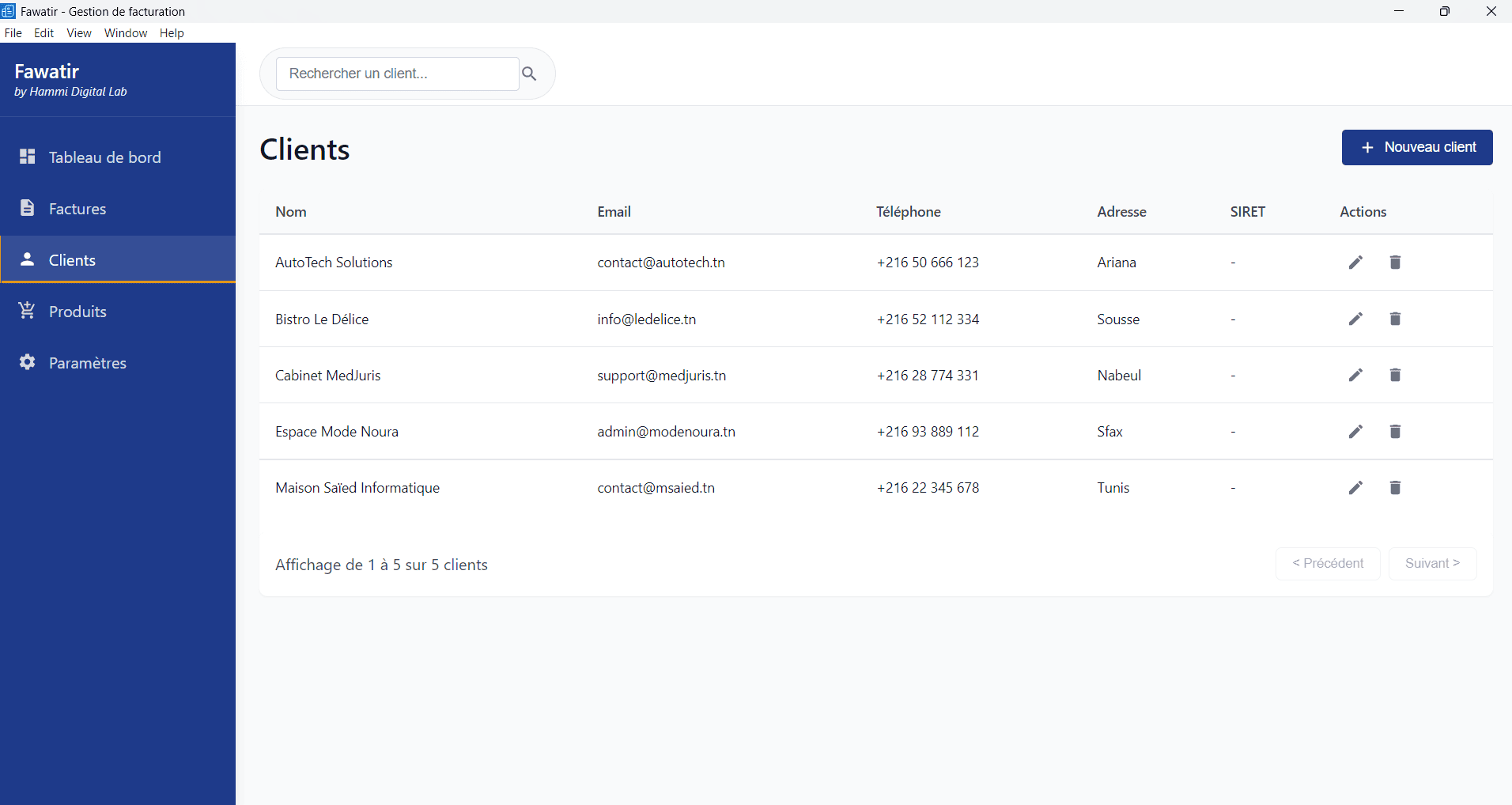Viewport: 1512px width, 805px height.
Task: Click the Tableau de bord dashboard icon
Action: click(28, 157)
